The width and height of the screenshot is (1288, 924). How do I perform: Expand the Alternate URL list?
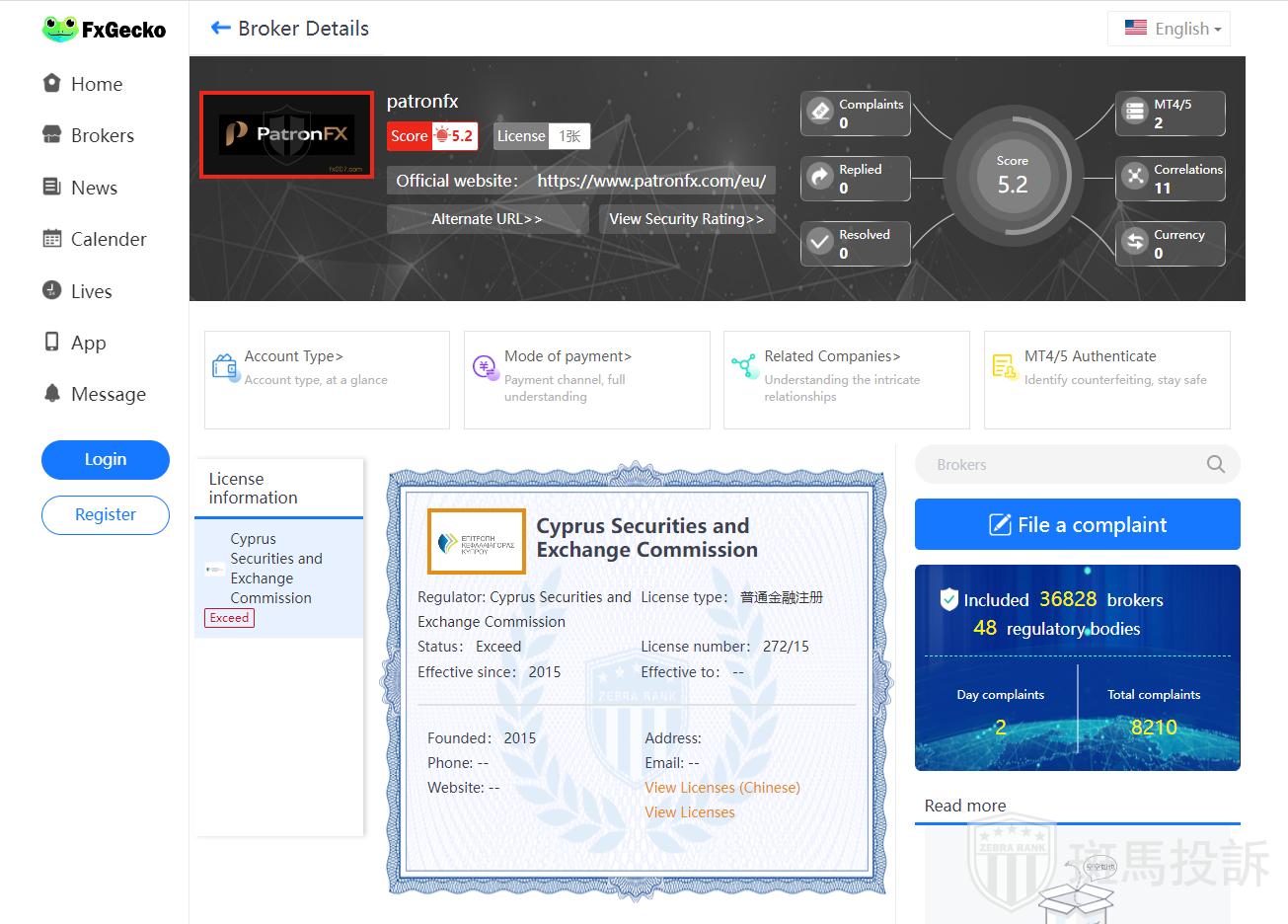pos(487,219)
